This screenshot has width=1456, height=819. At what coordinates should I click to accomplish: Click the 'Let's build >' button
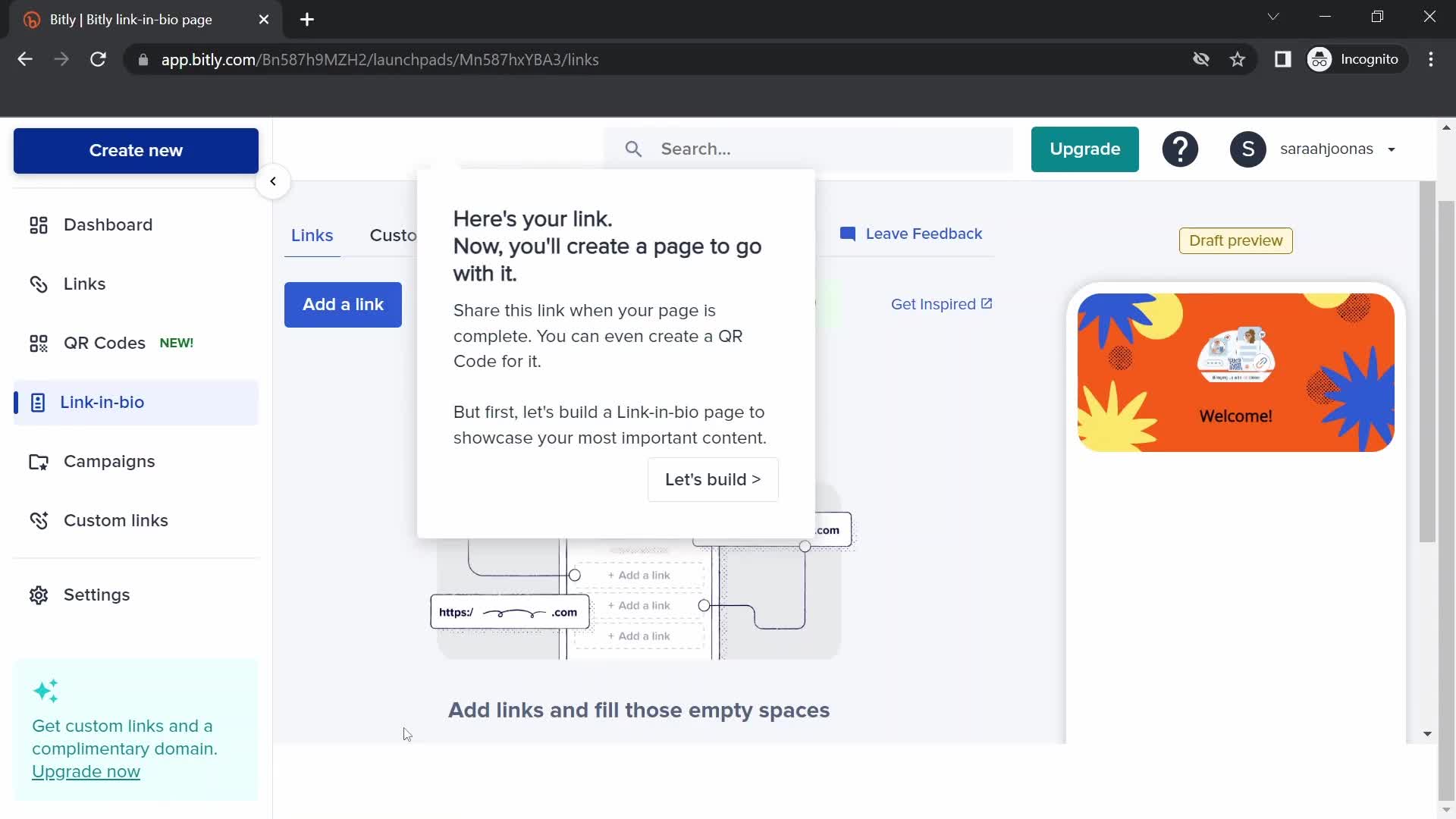tap(713, 479)
